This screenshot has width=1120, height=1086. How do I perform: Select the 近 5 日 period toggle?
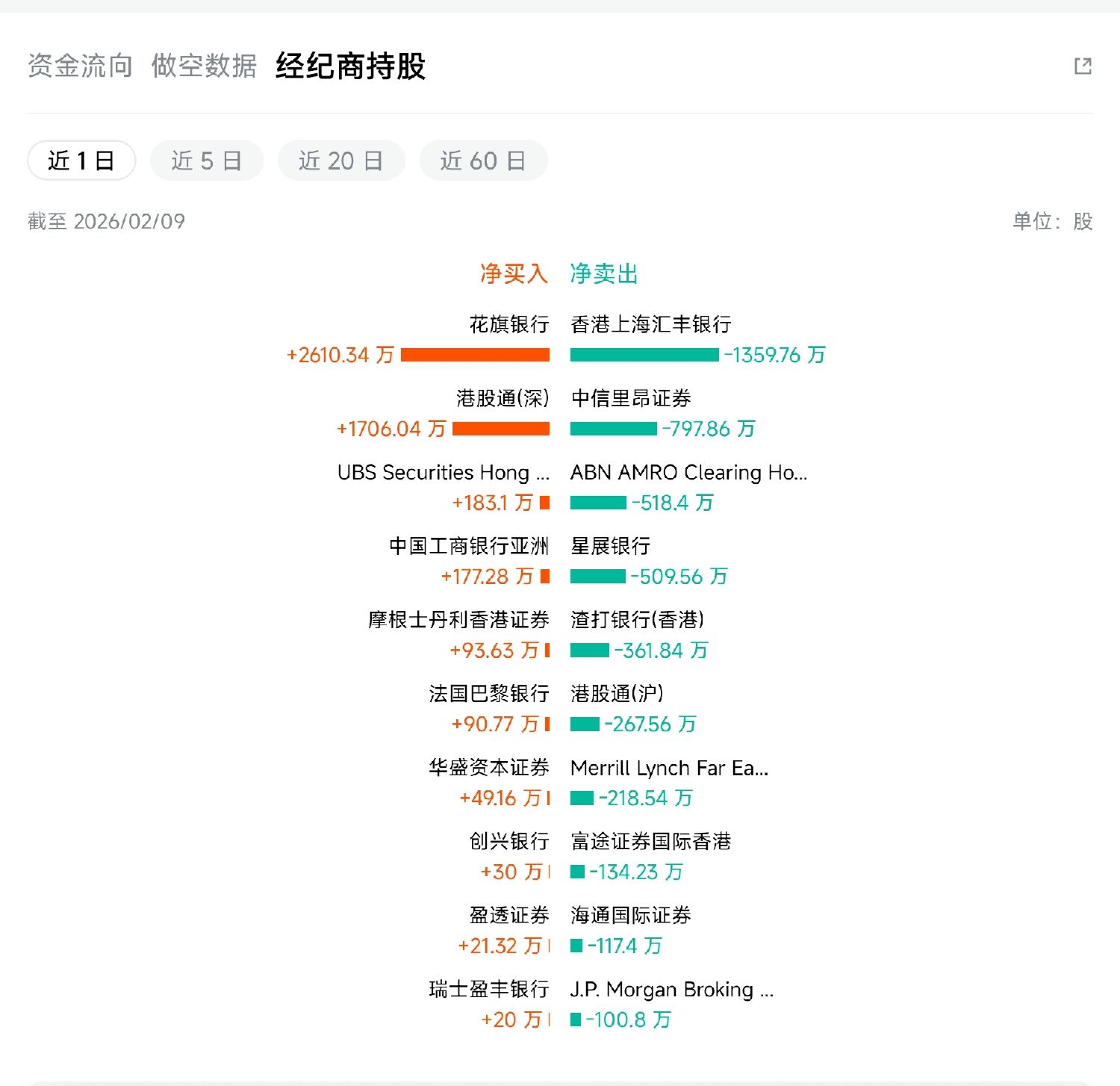coord(207,161)
